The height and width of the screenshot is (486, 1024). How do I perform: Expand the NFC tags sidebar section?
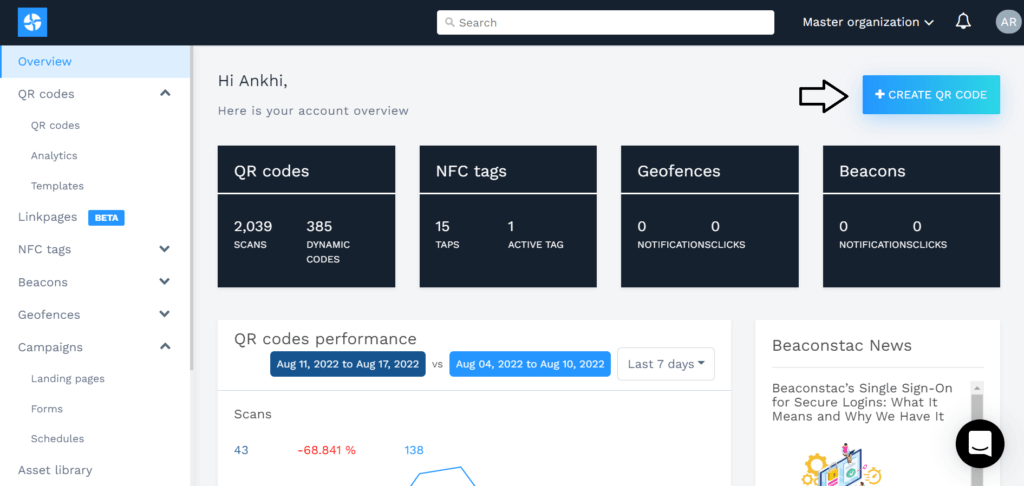165,249
